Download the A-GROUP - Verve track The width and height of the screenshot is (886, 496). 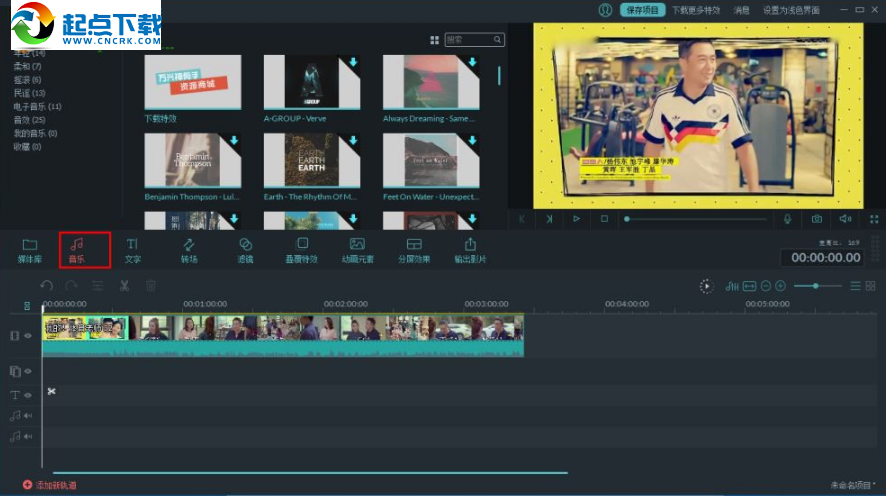[x=353, y=62]
